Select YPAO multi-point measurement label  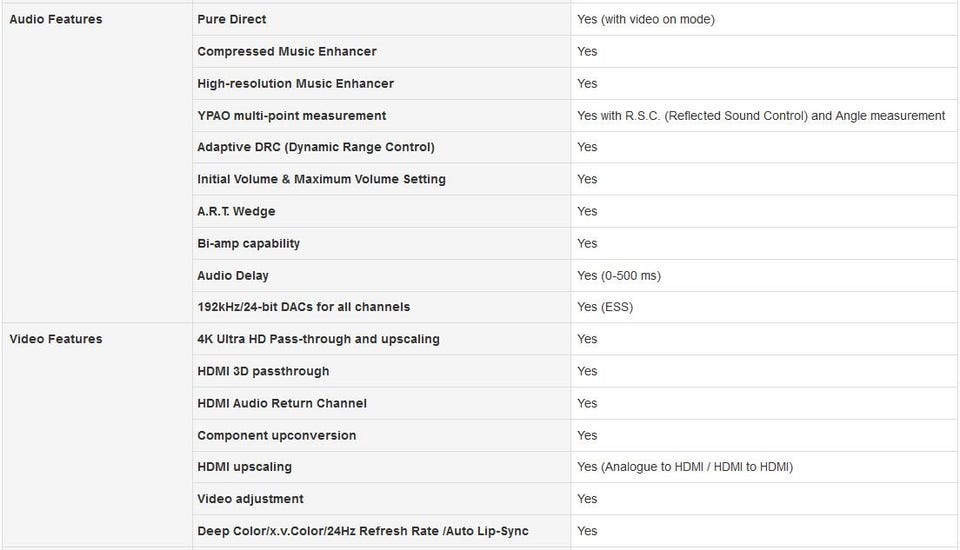292,116
